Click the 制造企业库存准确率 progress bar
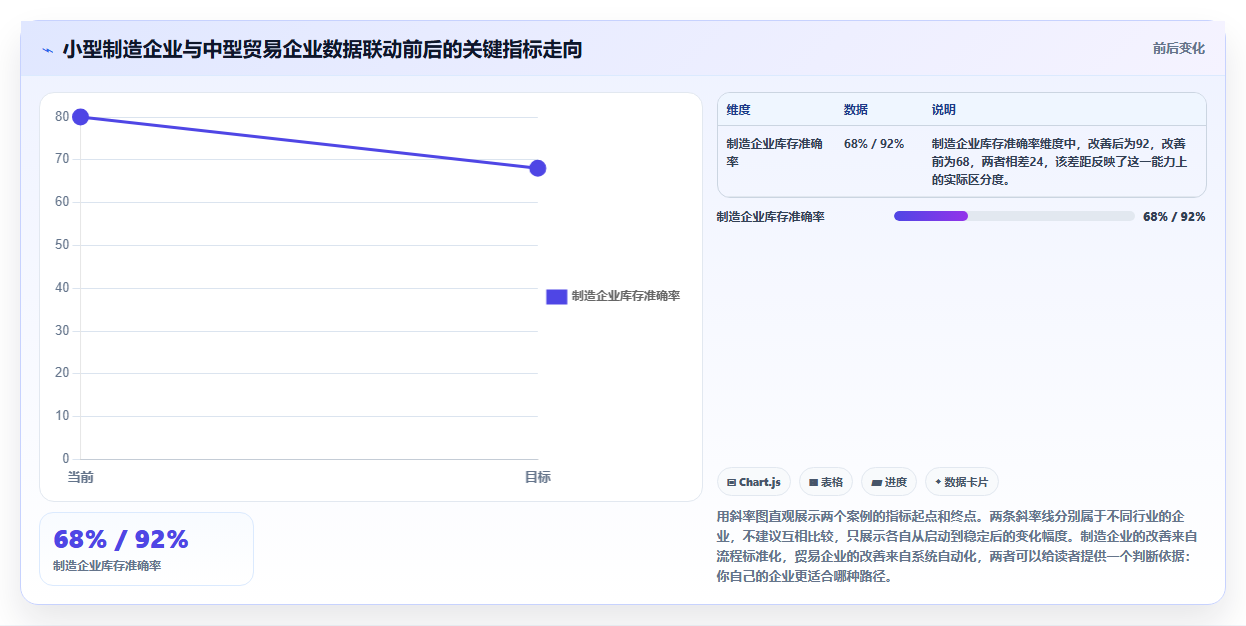 (1014, 216)
